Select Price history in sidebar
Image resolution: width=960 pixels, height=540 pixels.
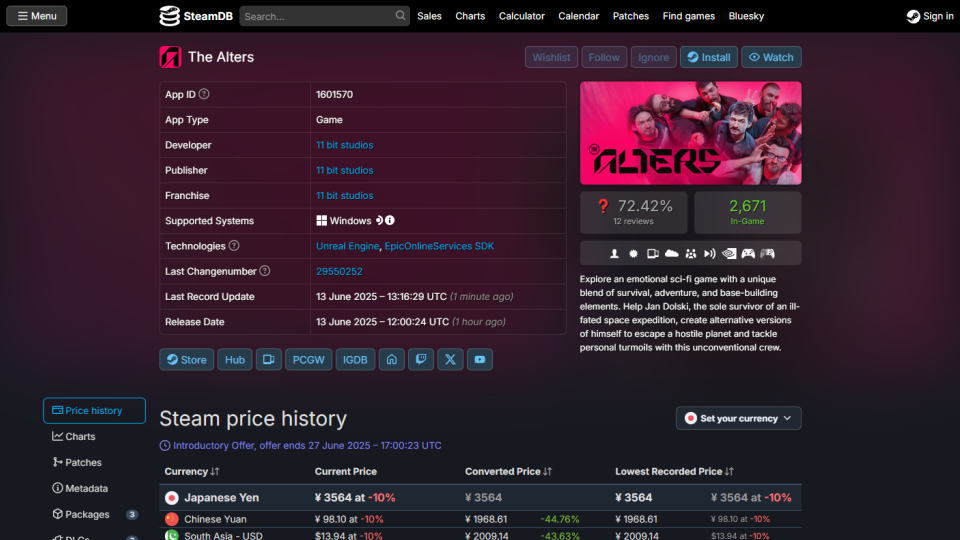(94, 410)
